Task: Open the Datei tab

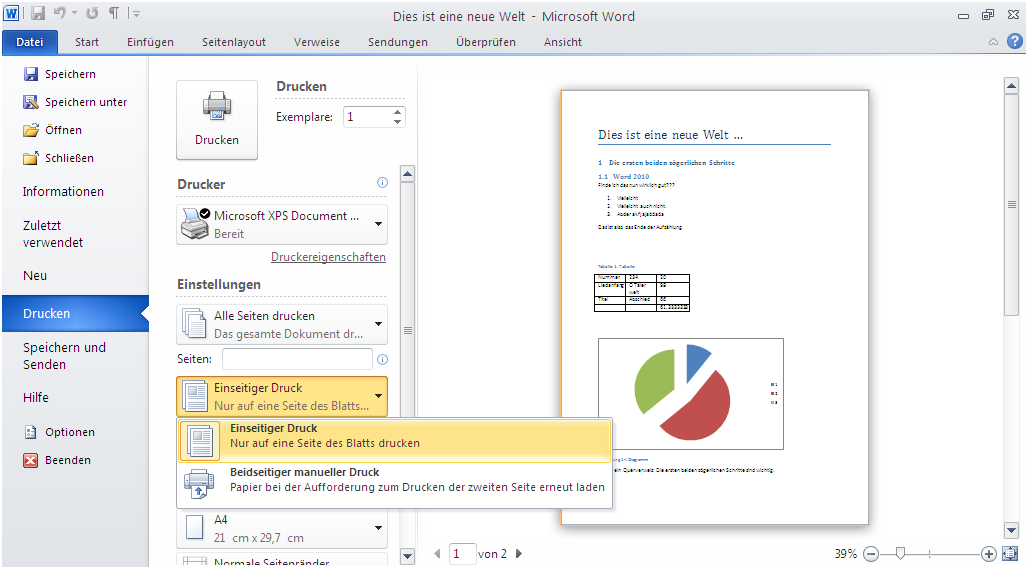Action: click(x=30, y=42)
